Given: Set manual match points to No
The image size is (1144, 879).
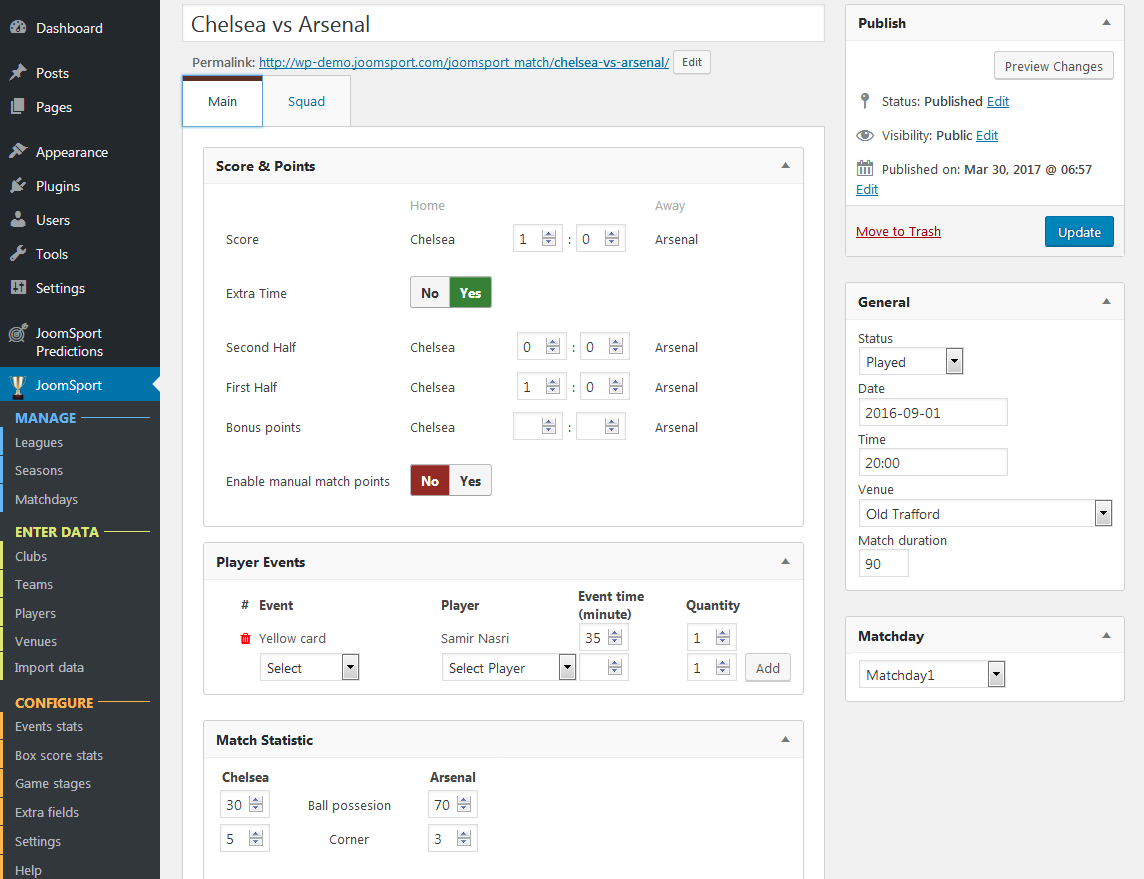Looking at the screenshot, I should point(430,481).
